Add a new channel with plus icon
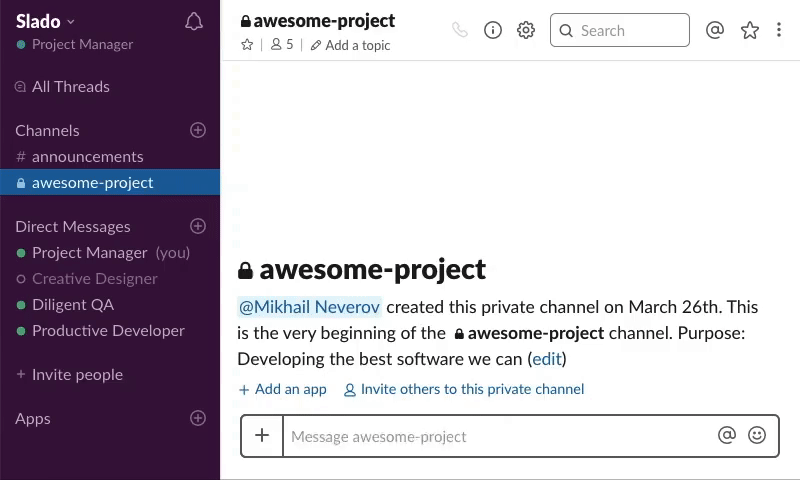800x480 pixels. [198, 130]
